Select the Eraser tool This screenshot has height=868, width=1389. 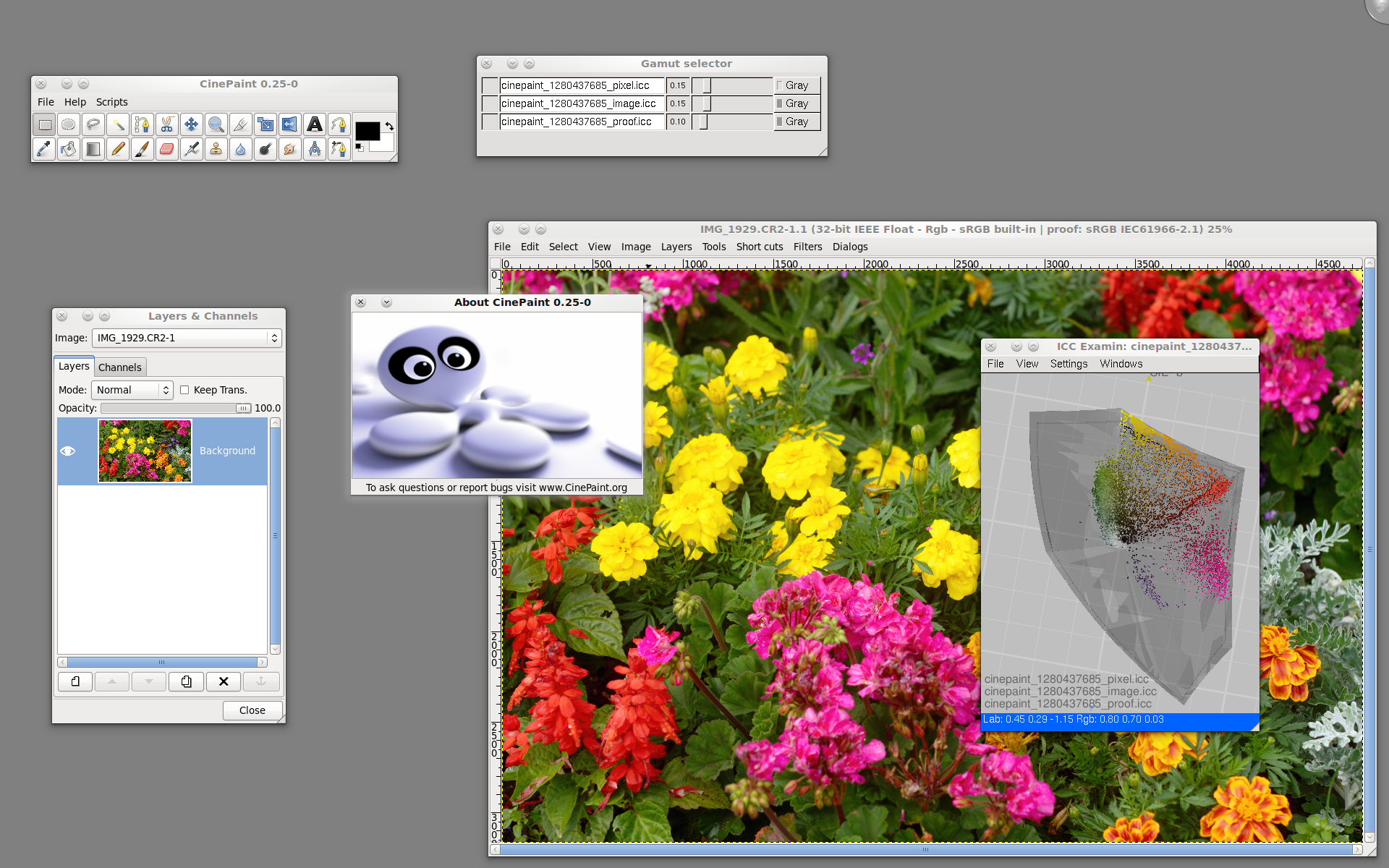coord(167,149)
